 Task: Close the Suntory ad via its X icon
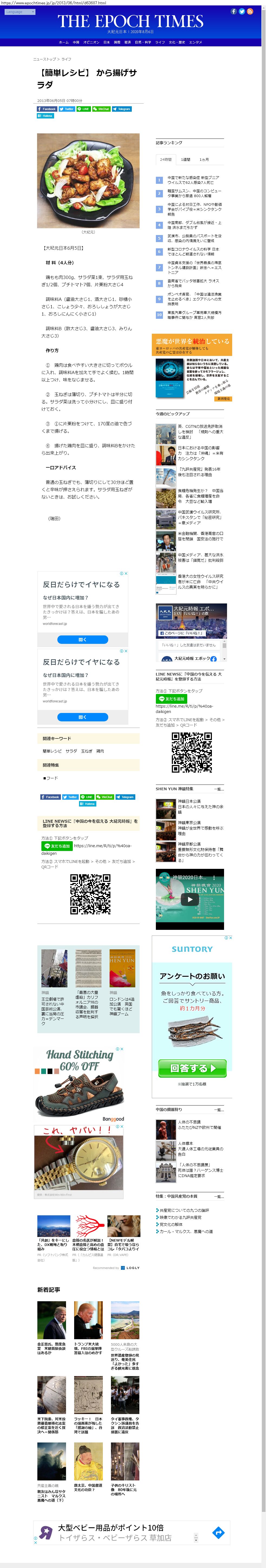[x=231, y=938]
